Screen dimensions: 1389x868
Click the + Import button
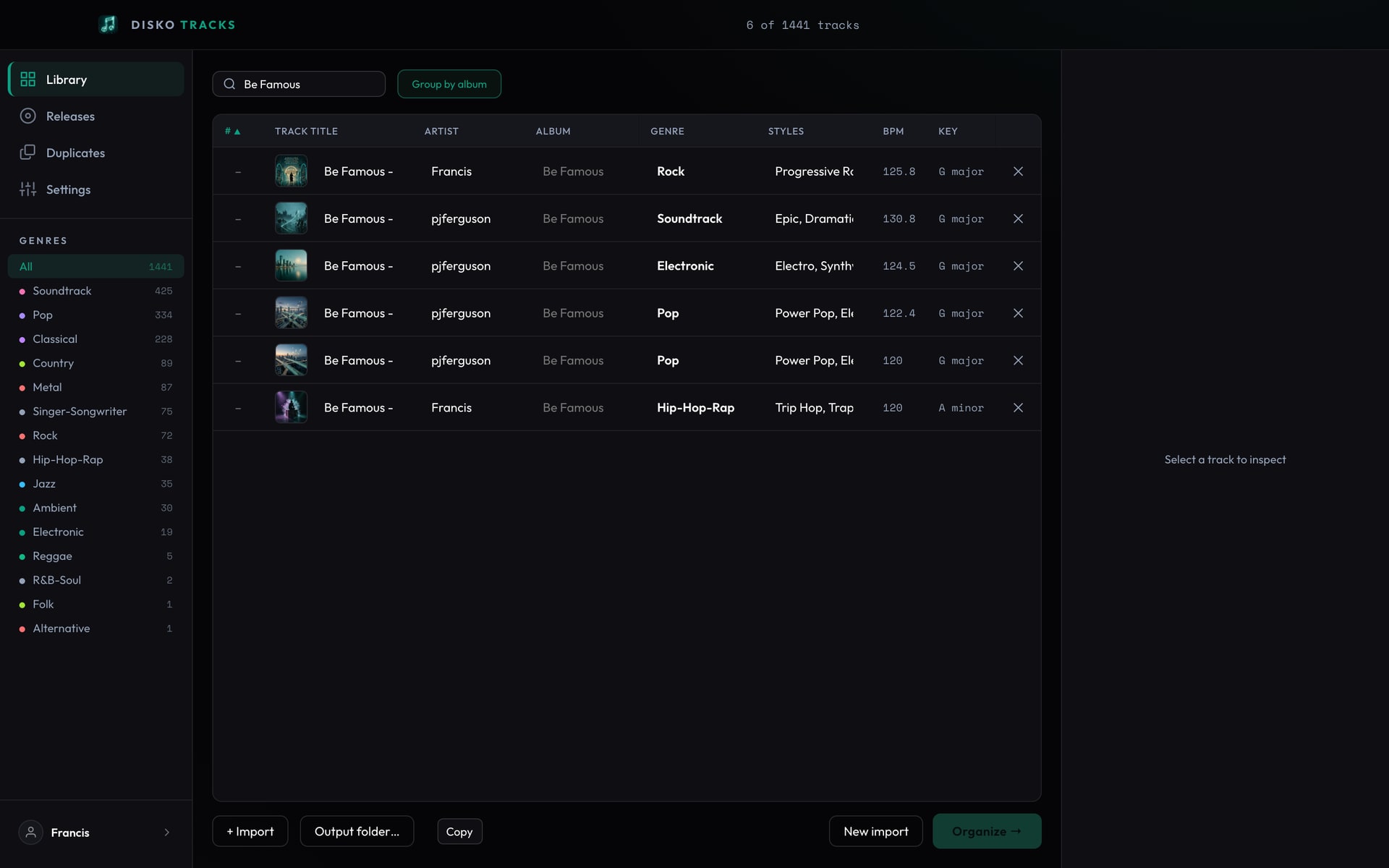tap(250, 831)
